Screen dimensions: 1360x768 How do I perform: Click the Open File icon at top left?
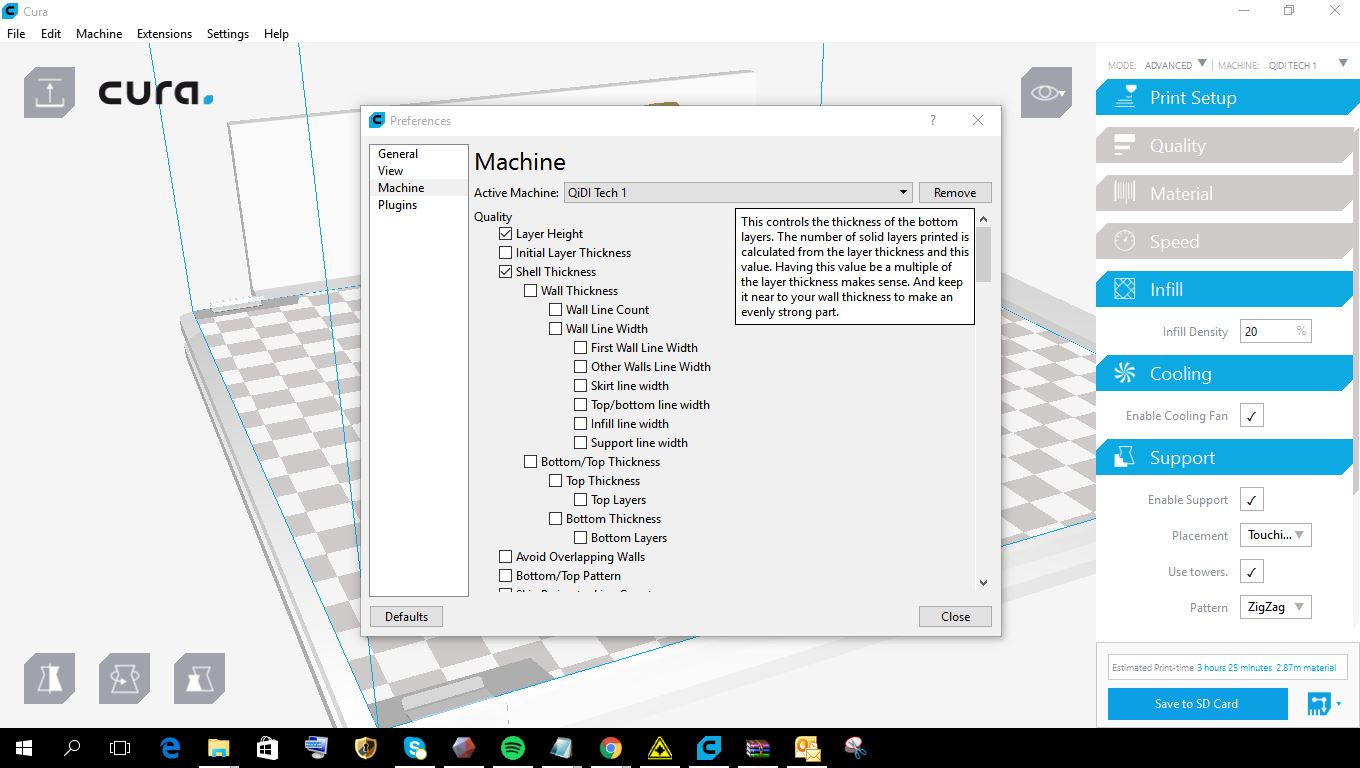(x=49, y=93)
